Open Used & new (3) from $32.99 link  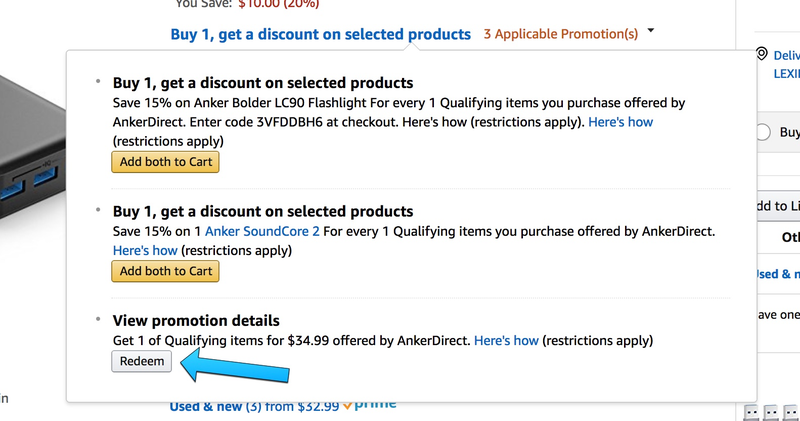pyautogui.click(x=254, y=407)
